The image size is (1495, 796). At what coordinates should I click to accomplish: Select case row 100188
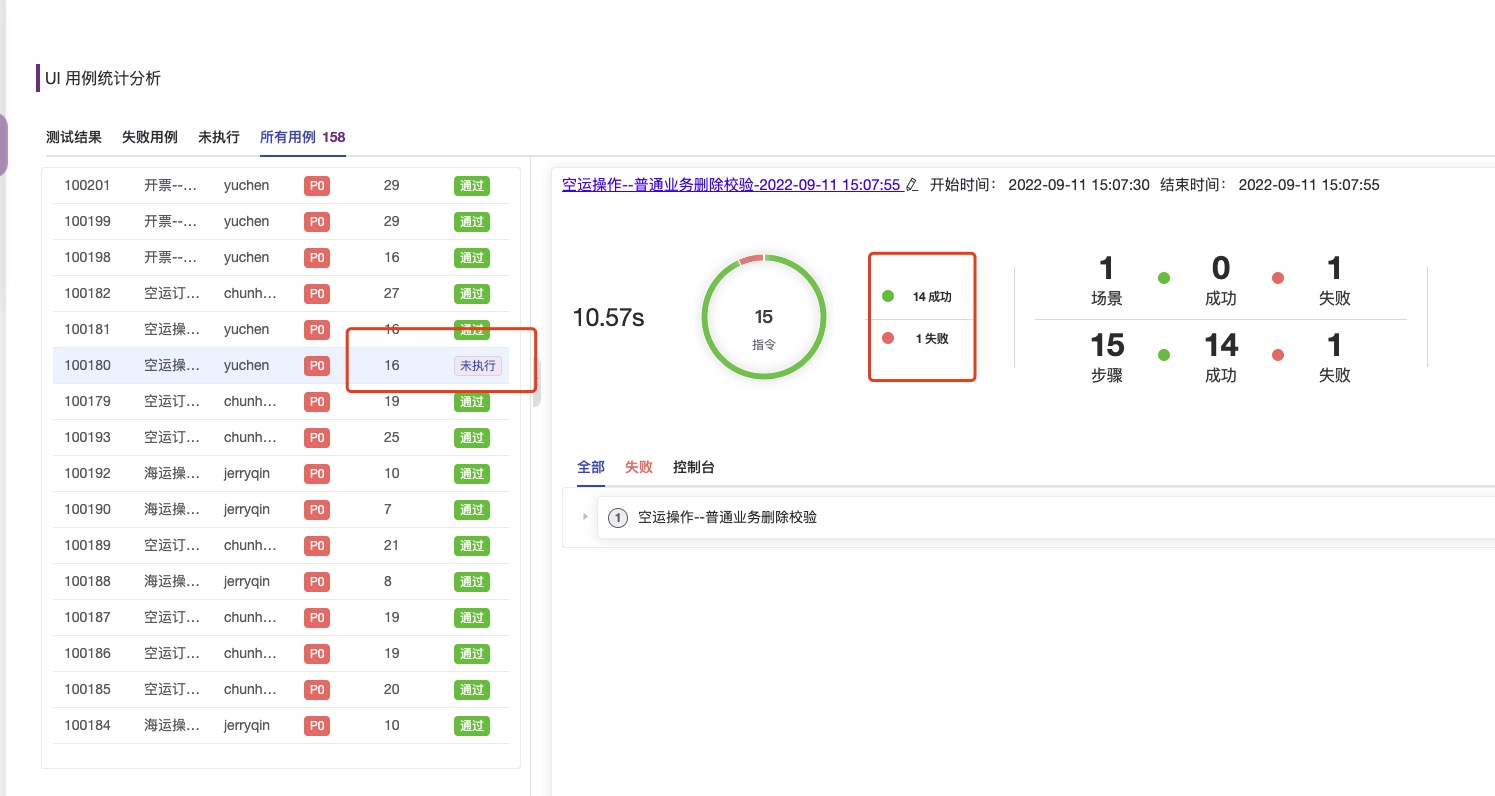(281, 582)
